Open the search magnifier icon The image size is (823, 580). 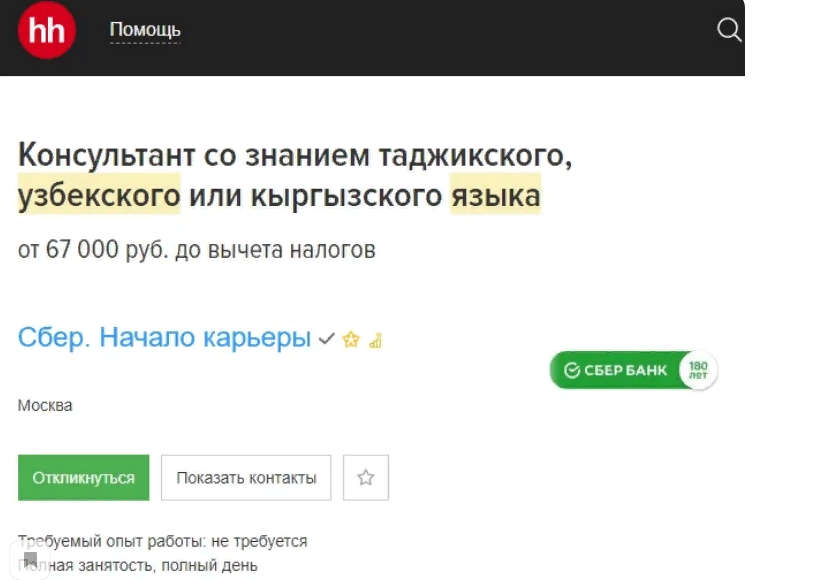point(729,30)
